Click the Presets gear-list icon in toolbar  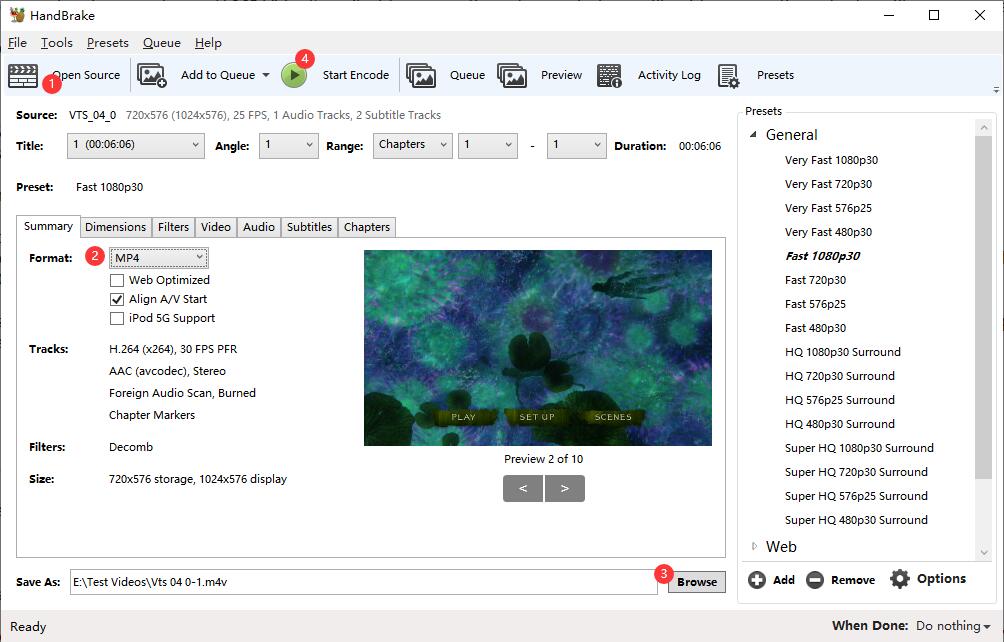click(x=729, y=76)
